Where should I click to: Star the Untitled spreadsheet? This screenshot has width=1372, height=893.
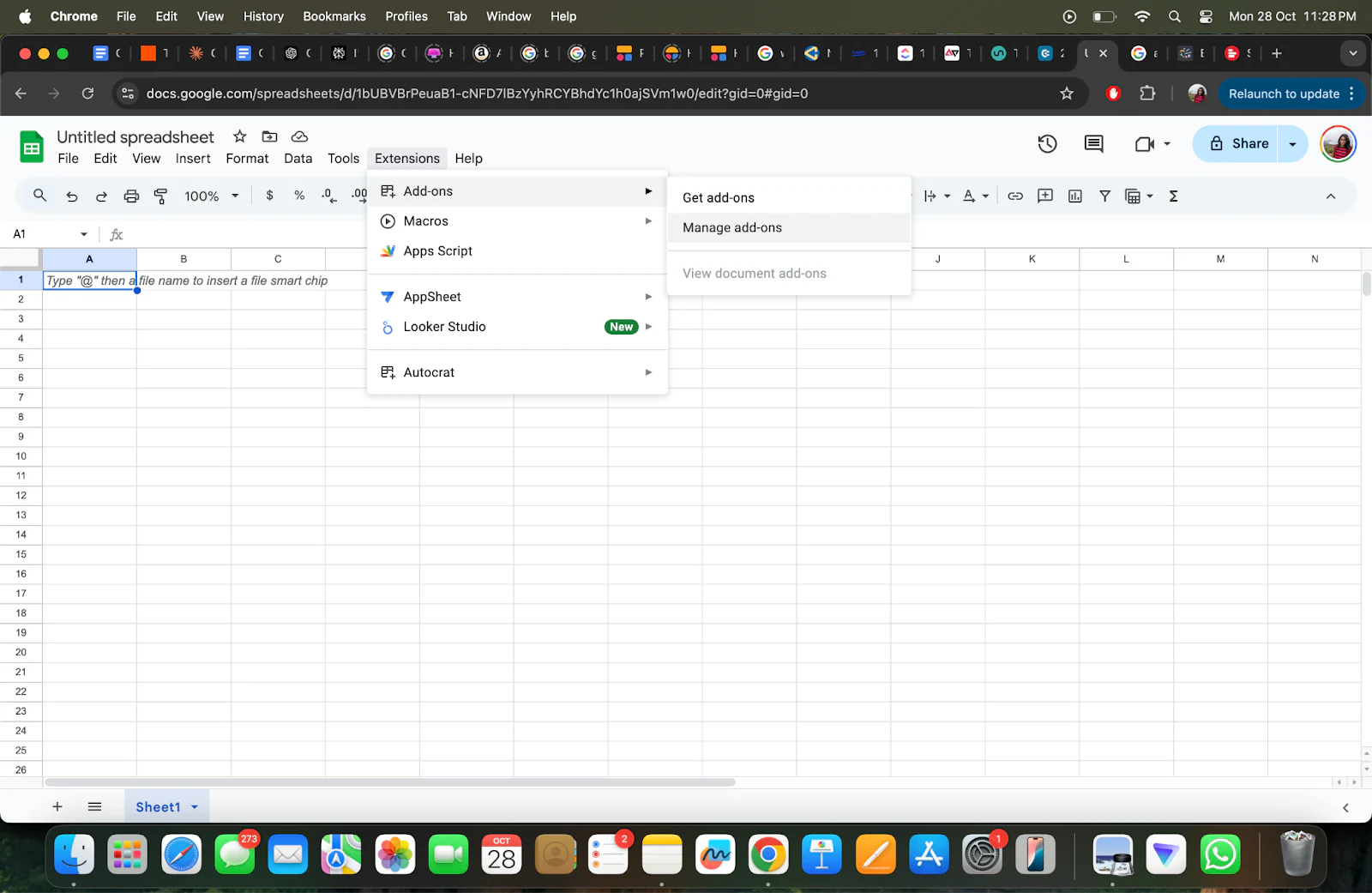point(240,136)
